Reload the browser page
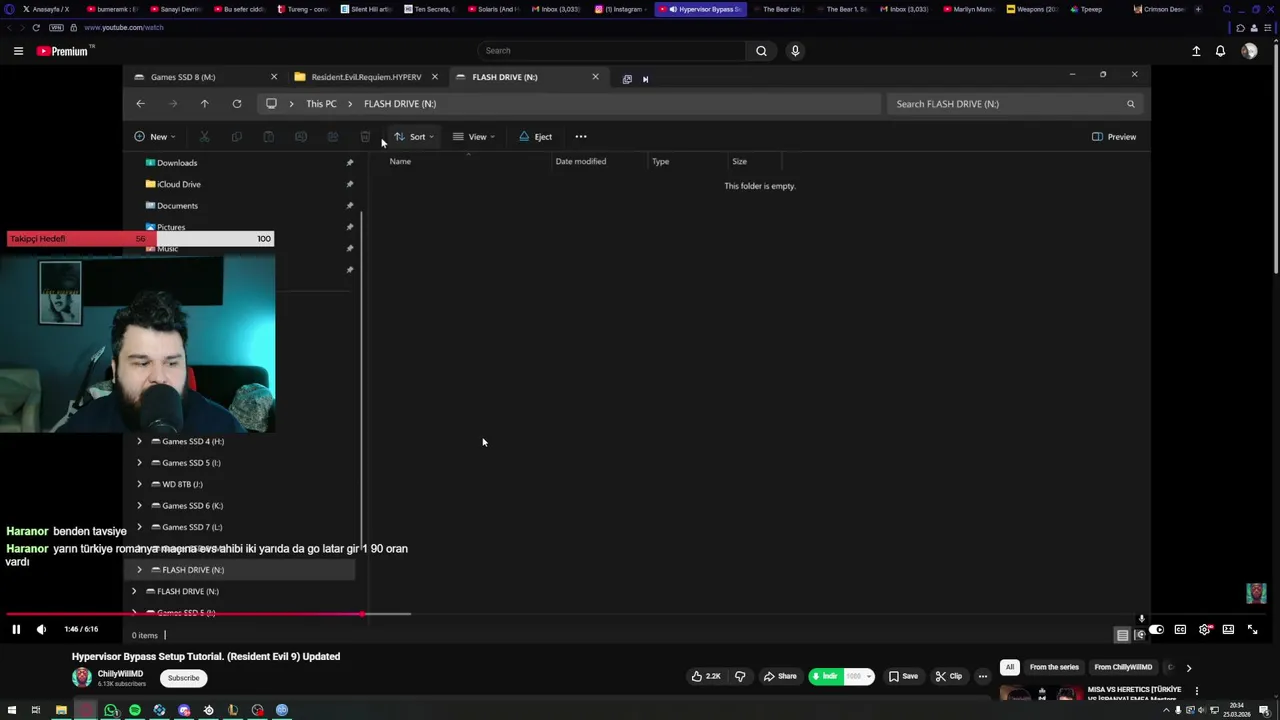Viewport: 1280px width, 720px height. (x=36, y=28)
